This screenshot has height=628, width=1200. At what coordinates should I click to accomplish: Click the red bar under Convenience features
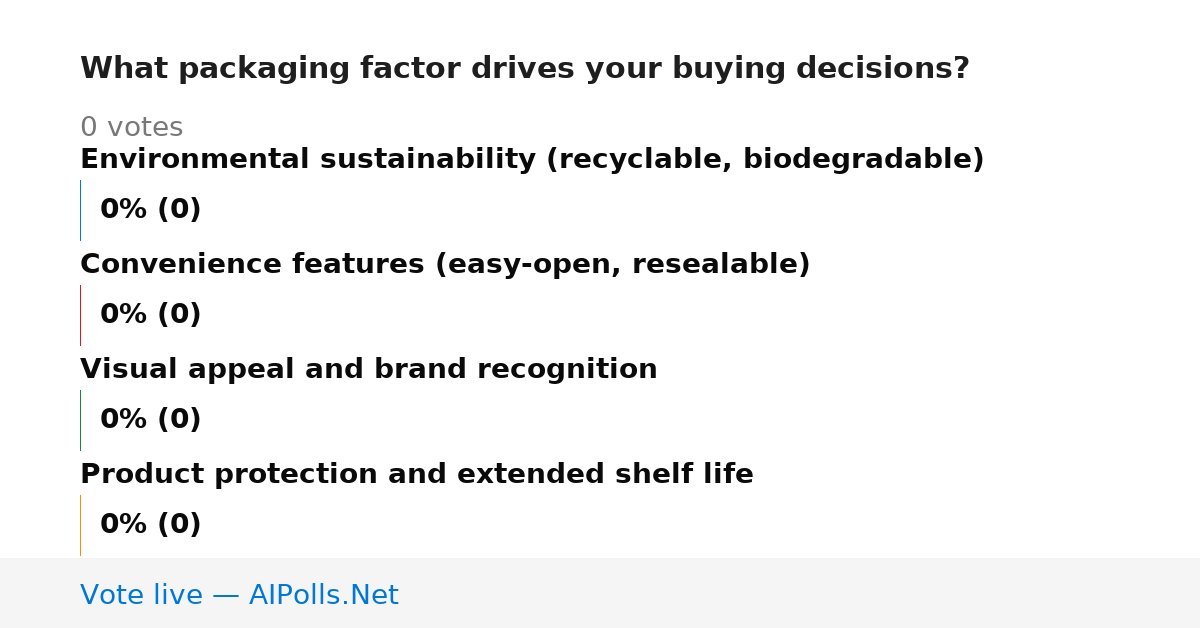[80, 315]
